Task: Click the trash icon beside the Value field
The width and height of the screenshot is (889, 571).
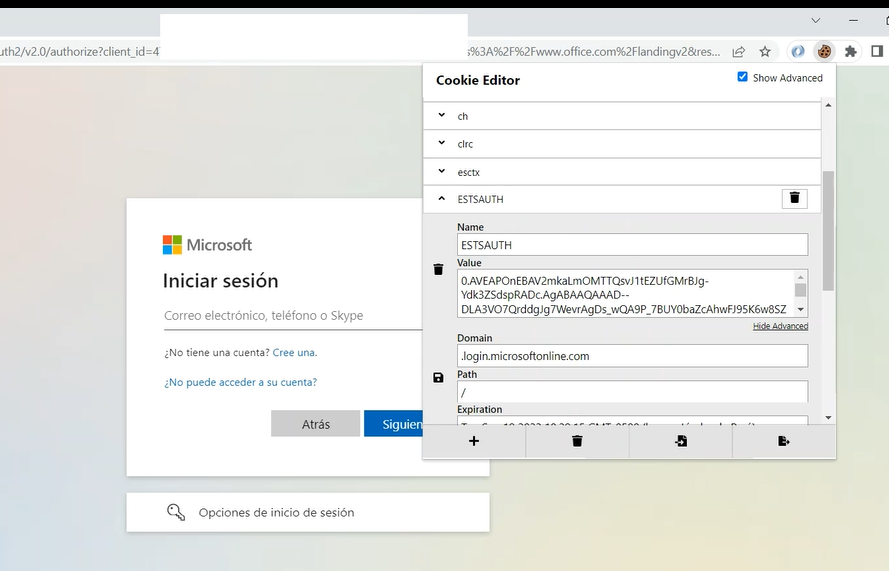Action: click(x=438, y=269)
